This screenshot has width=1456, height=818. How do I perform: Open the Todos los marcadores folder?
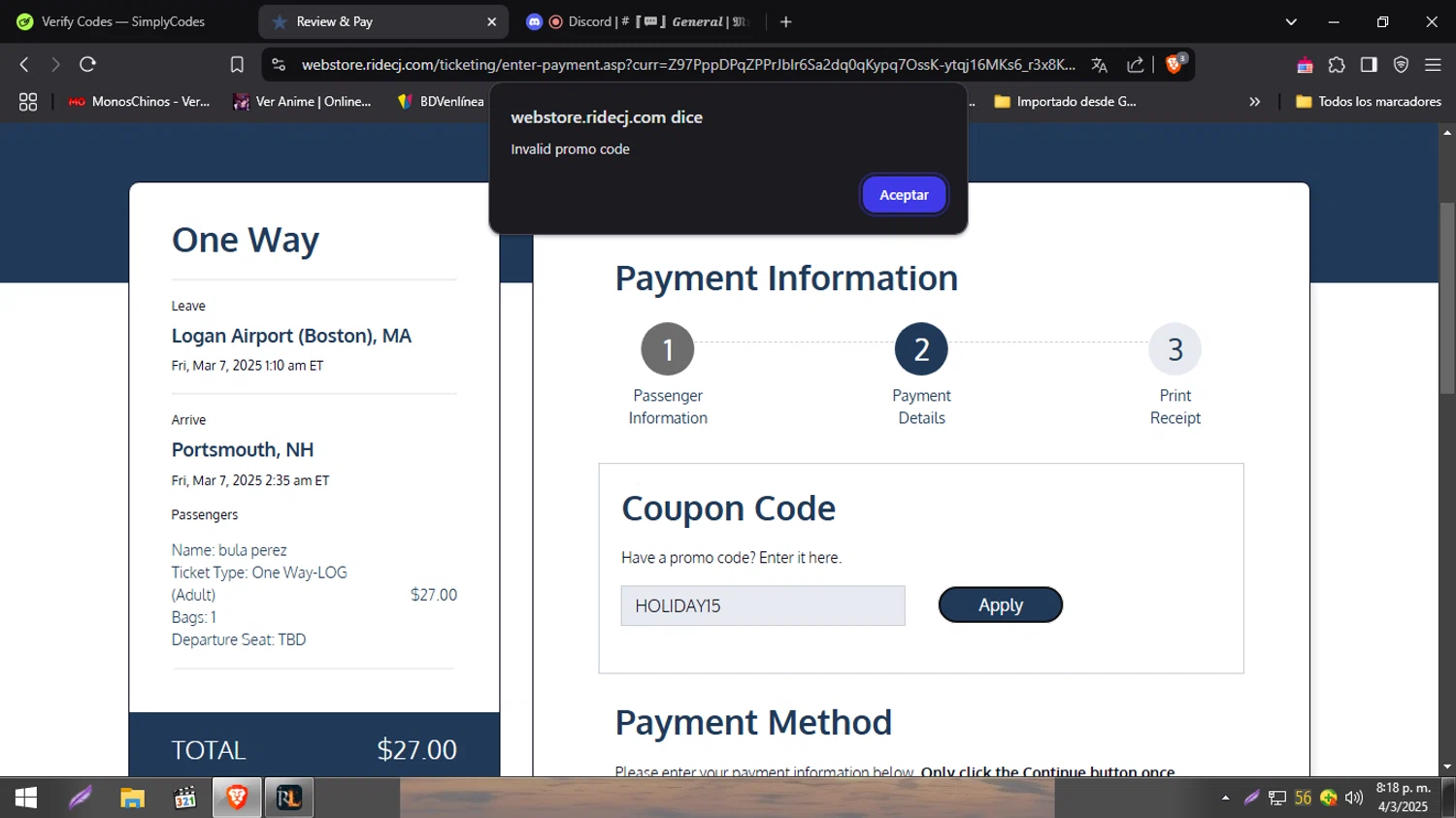(1369, 101)
